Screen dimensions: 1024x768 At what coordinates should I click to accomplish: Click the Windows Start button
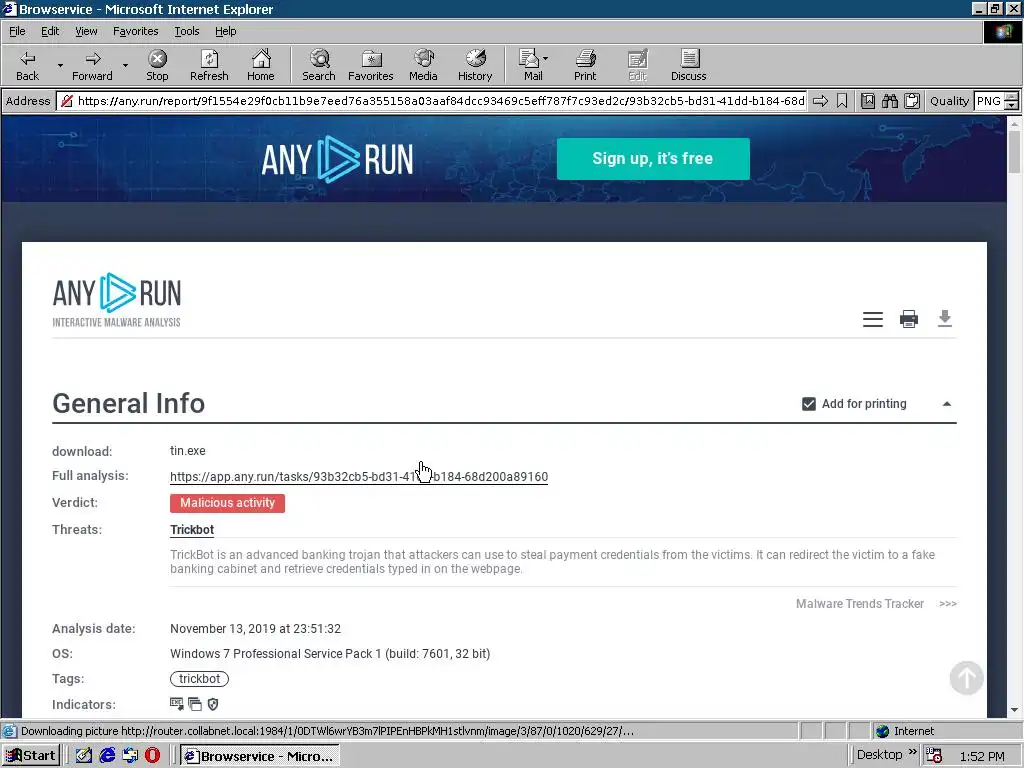click(31, 756)
